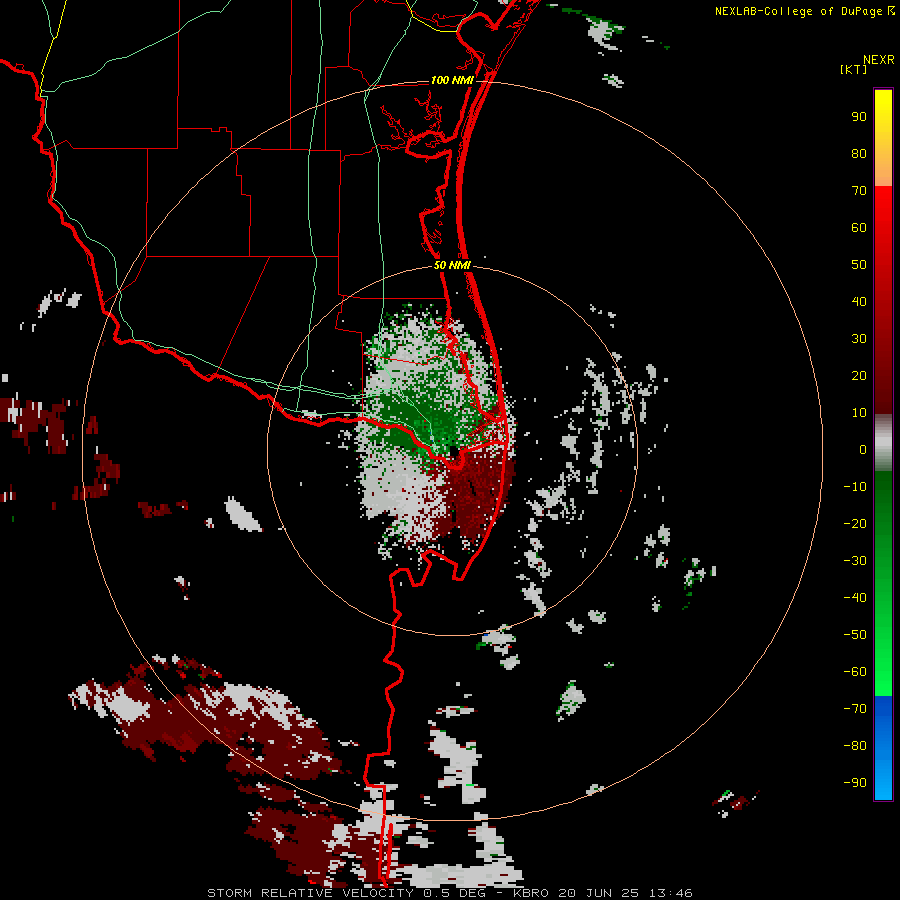The image size is (900, 900).
Task: Click the positive 60 knot scale label
Action: (859, 227)
